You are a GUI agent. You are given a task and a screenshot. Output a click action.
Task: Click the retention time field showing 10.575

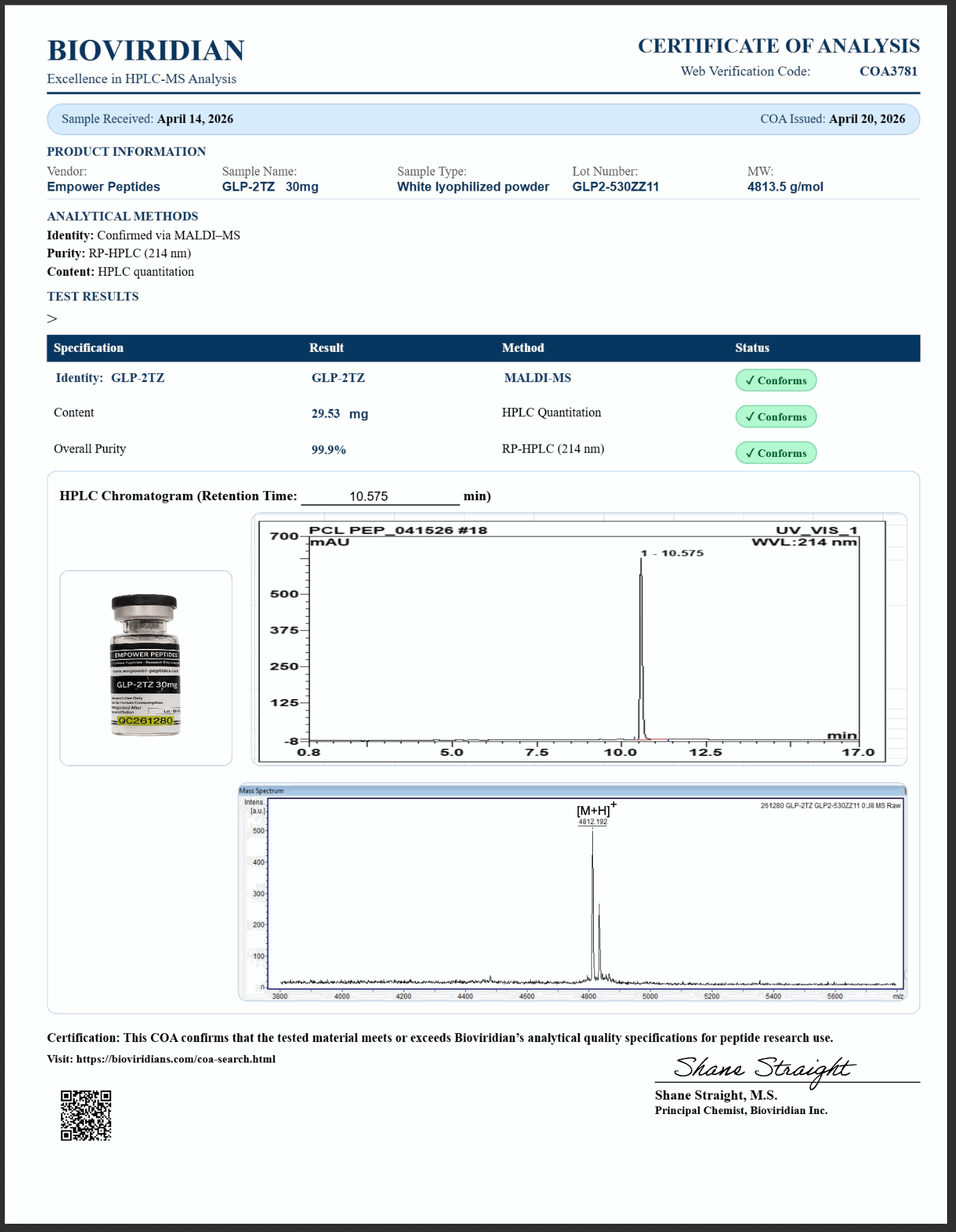[x=380, y=496]
